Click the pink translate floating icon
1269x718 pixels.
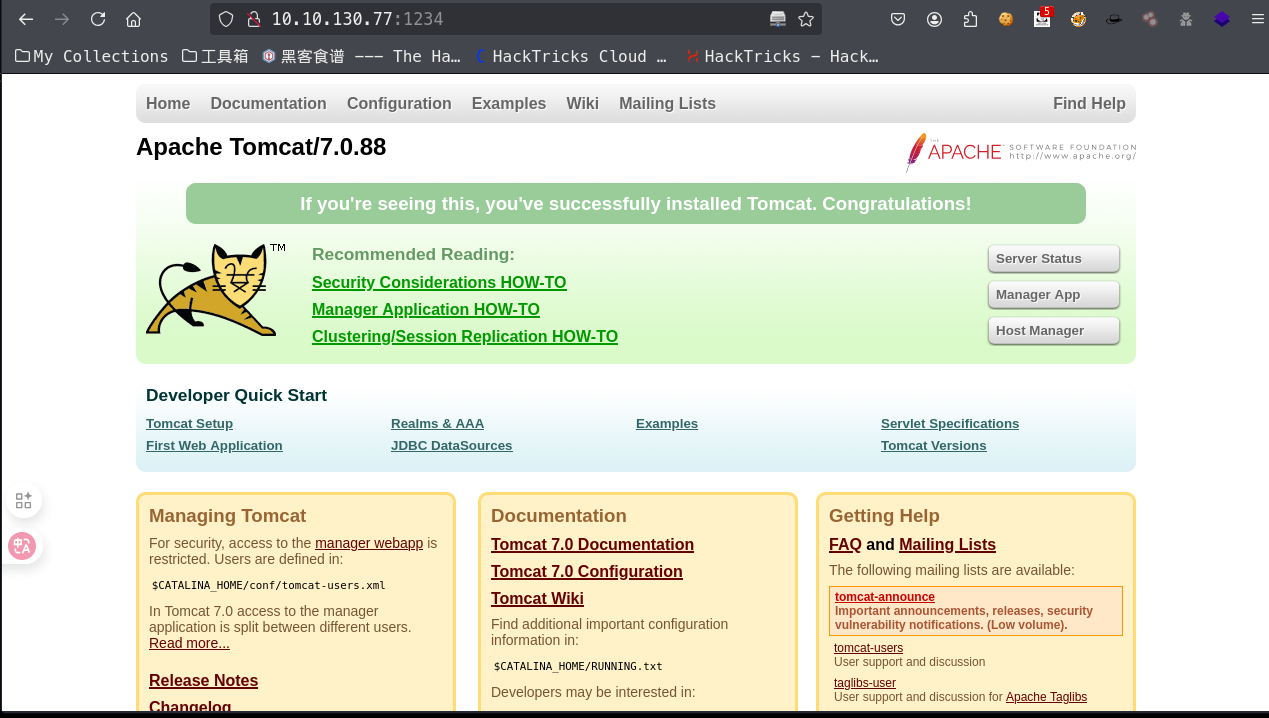22,546
